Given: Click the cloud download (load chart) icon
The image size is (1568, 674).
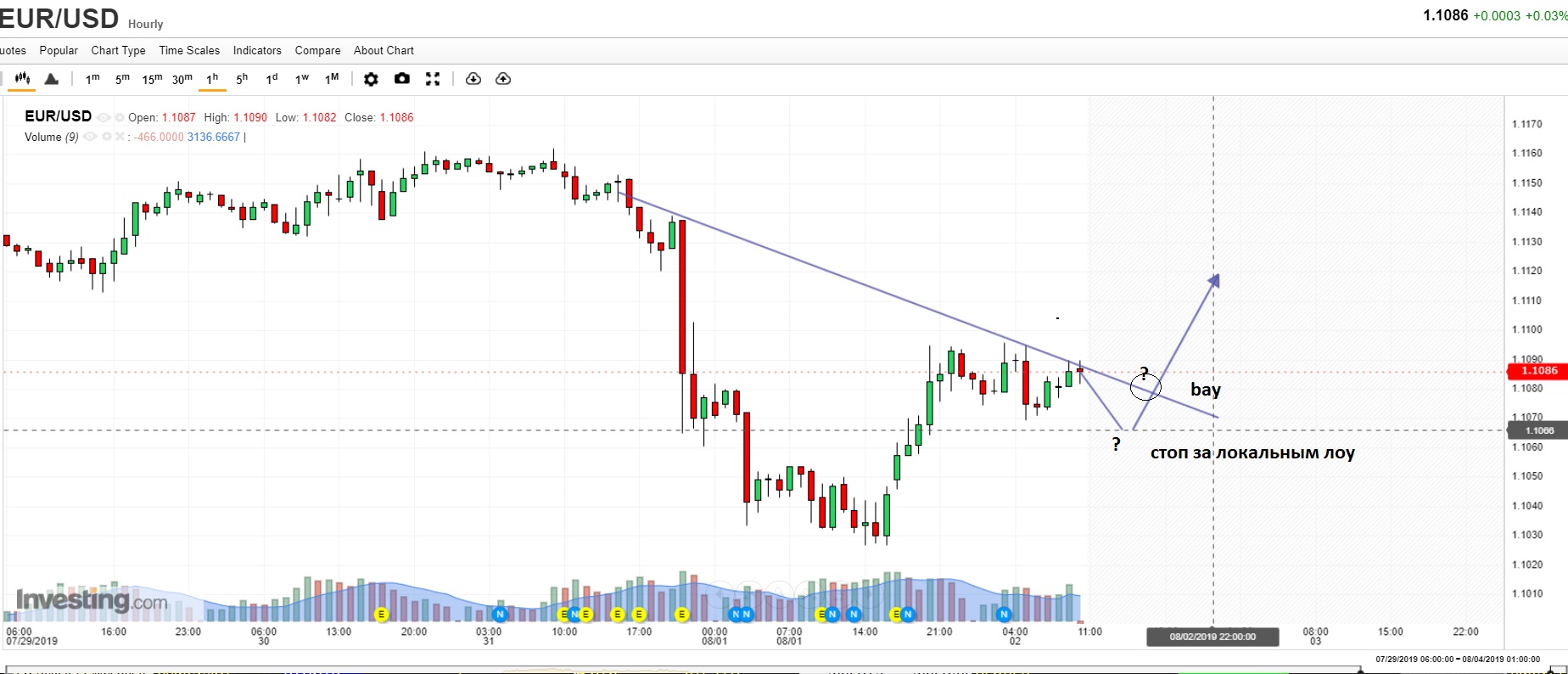Looking at the screenshot, I should pos(473,79).
